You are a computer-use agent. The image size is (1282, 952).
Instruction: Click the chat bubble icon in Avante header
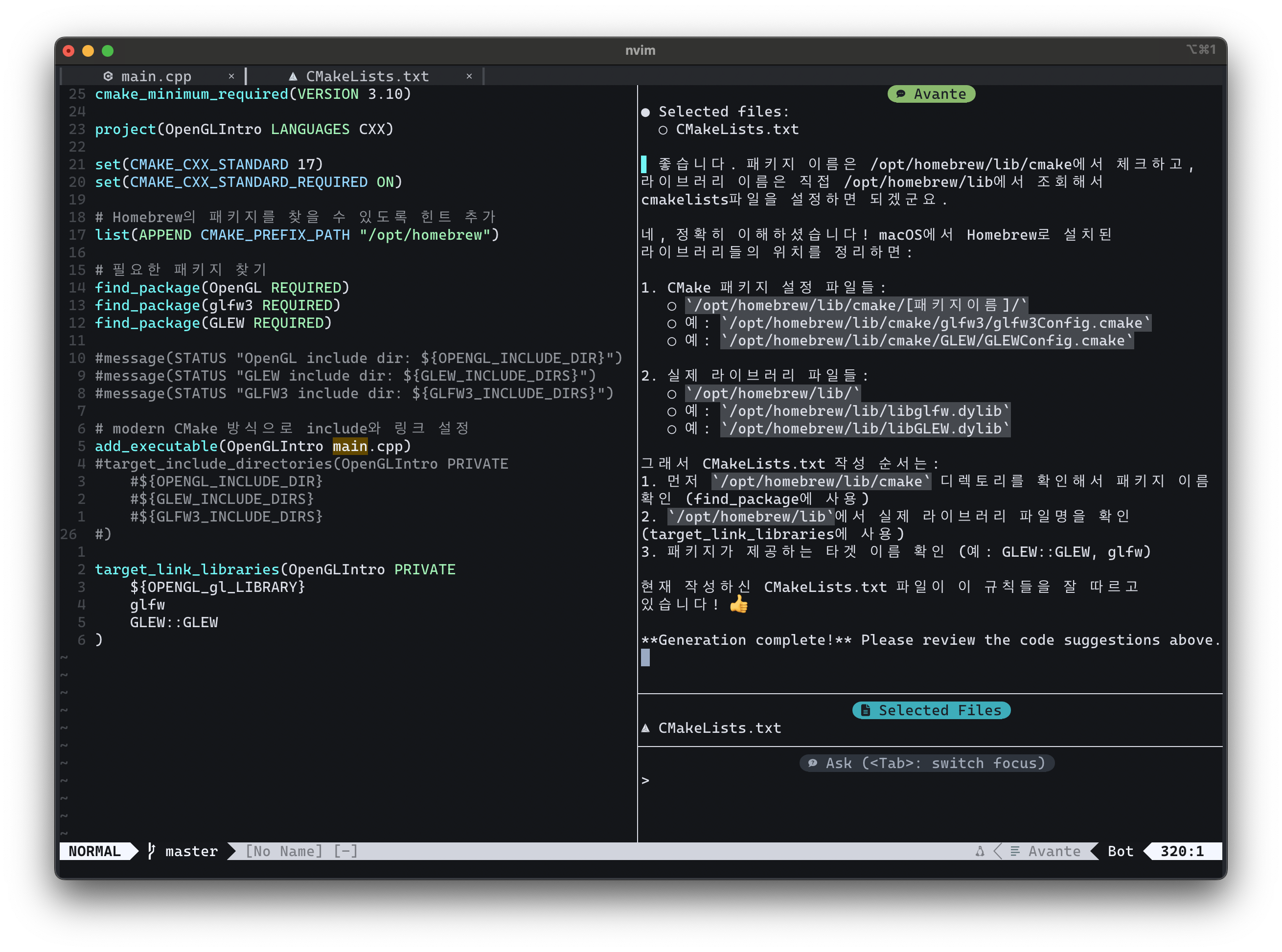[900, 94]
